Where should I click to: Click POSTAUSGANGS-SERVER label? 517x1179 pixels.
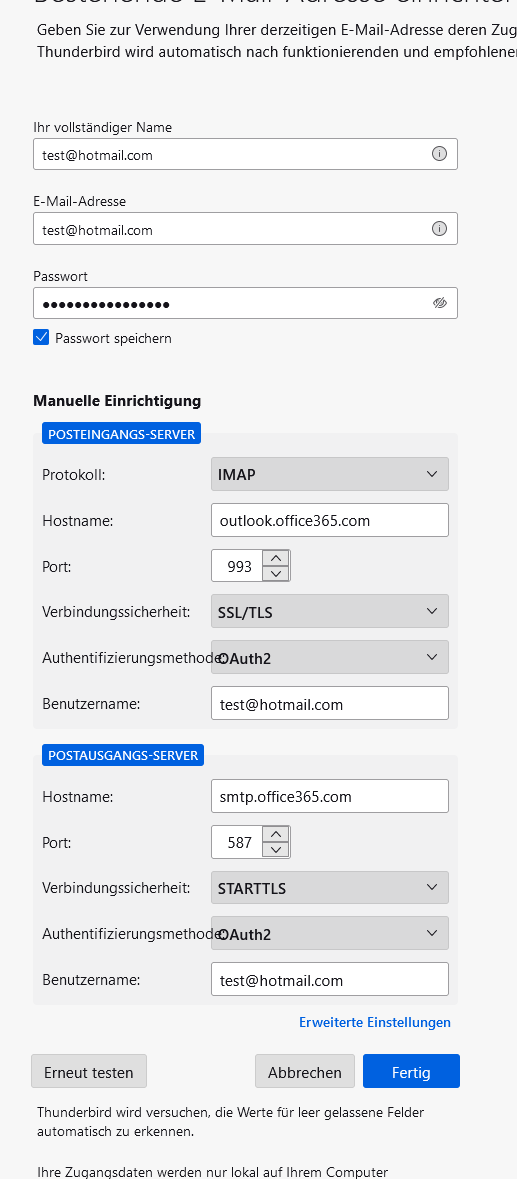coord(123,755)
